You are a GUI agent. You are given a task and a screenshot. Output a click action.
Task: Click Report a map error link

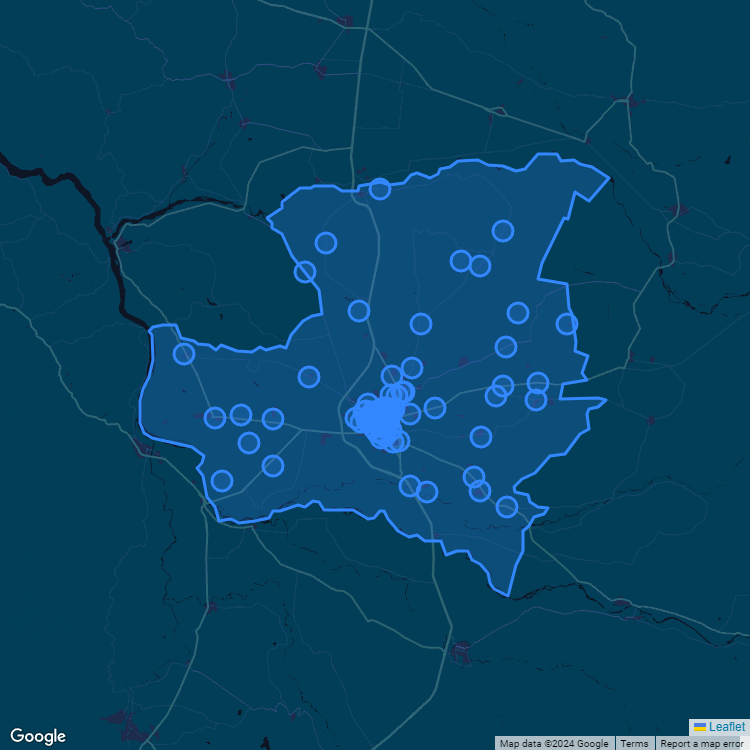tap(701, 743)
